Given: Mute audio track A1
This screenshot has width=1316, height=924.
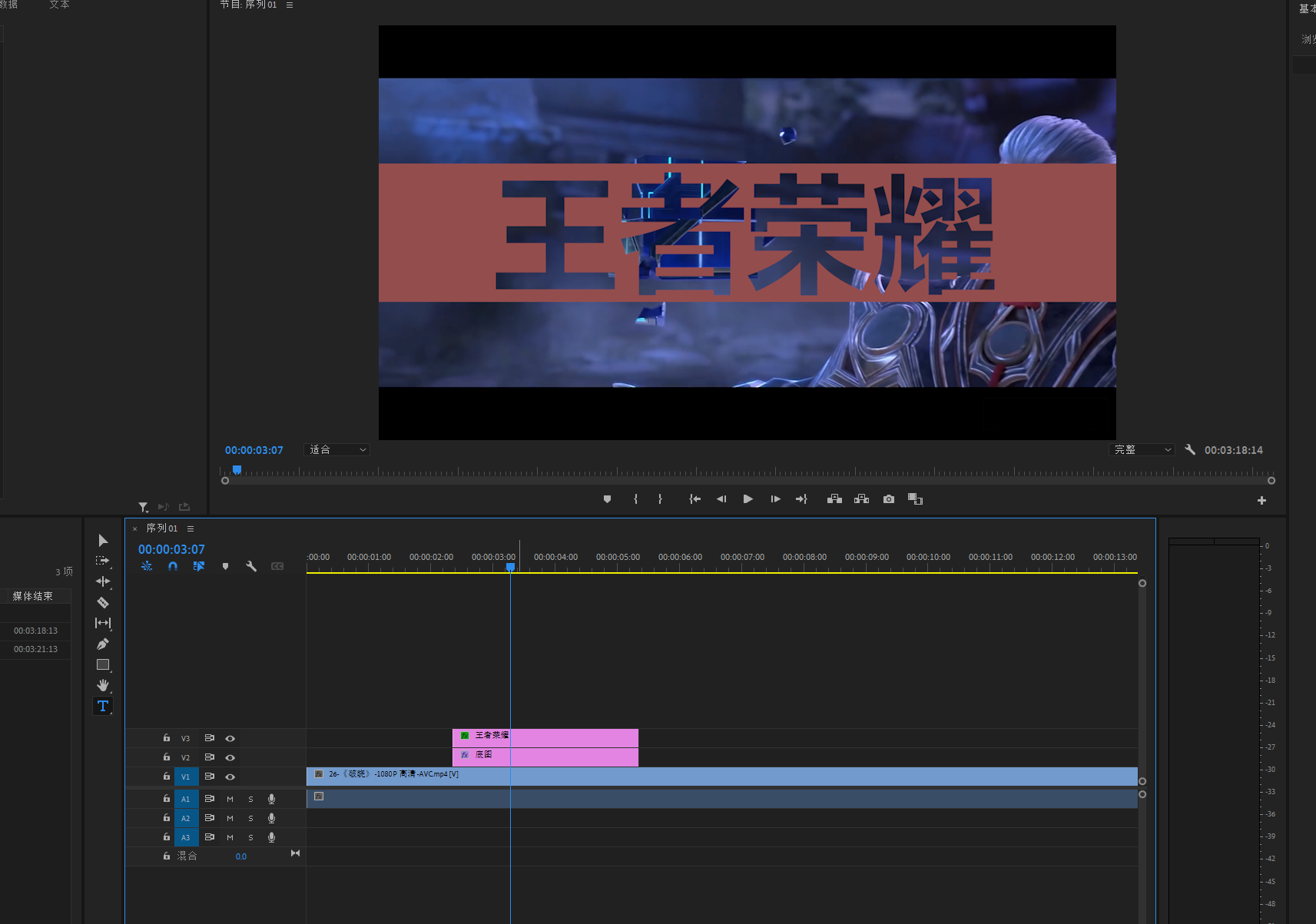Looking at the screenshot, I should click(x=230, y=799).
